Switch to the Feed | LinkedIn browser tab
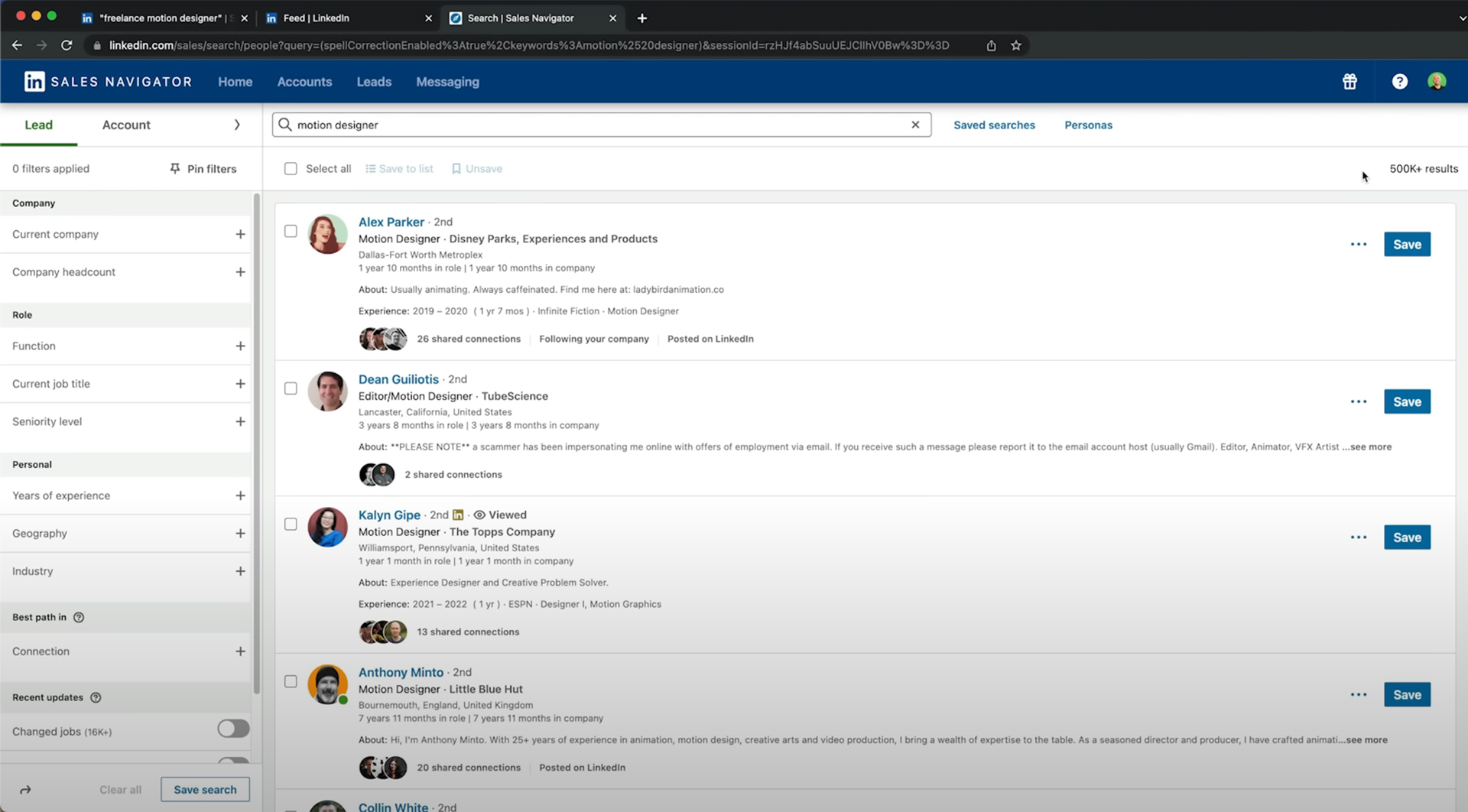 [x=348, y=18]
